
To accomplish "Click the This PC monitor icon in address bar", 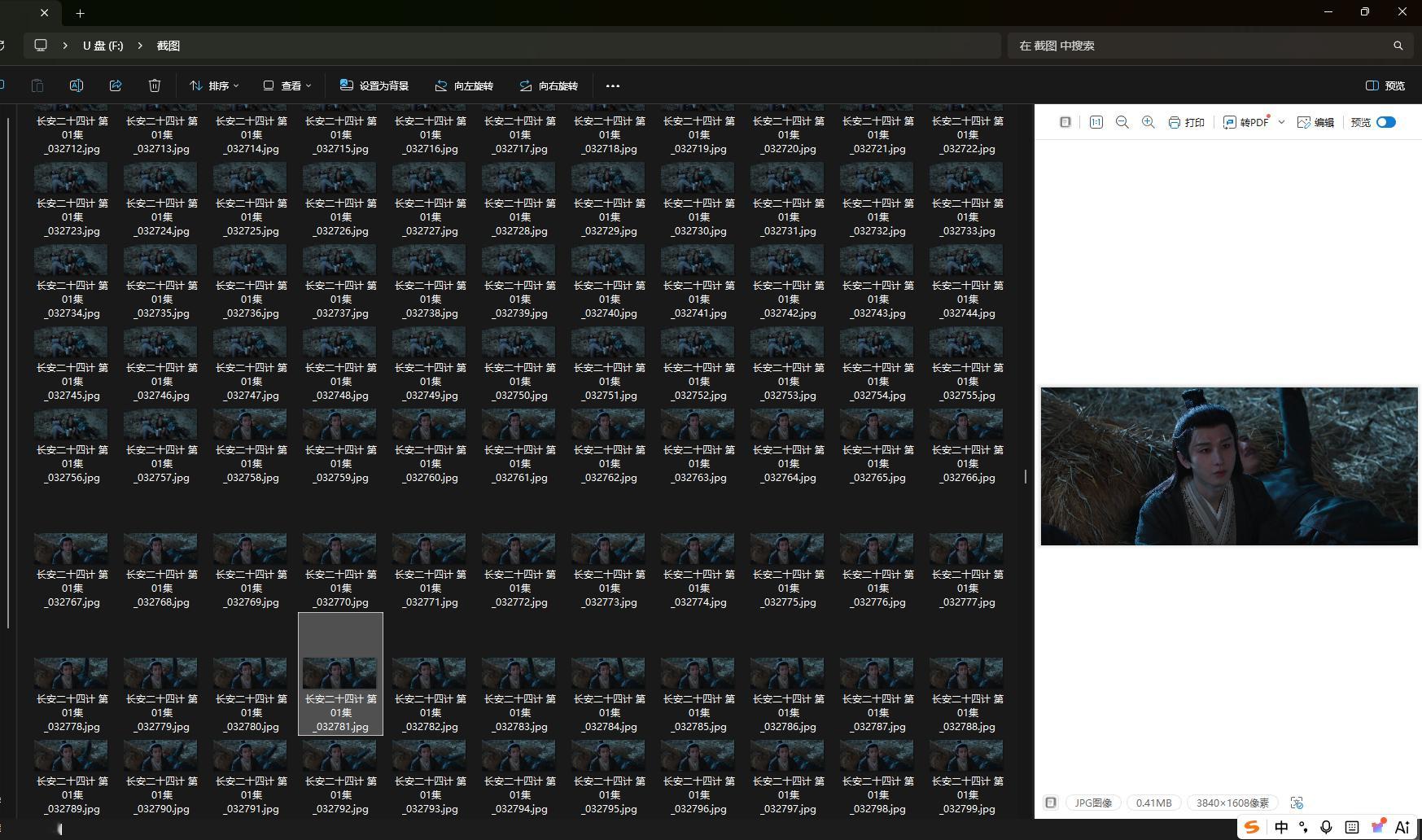I will click(x=41, y=46).
